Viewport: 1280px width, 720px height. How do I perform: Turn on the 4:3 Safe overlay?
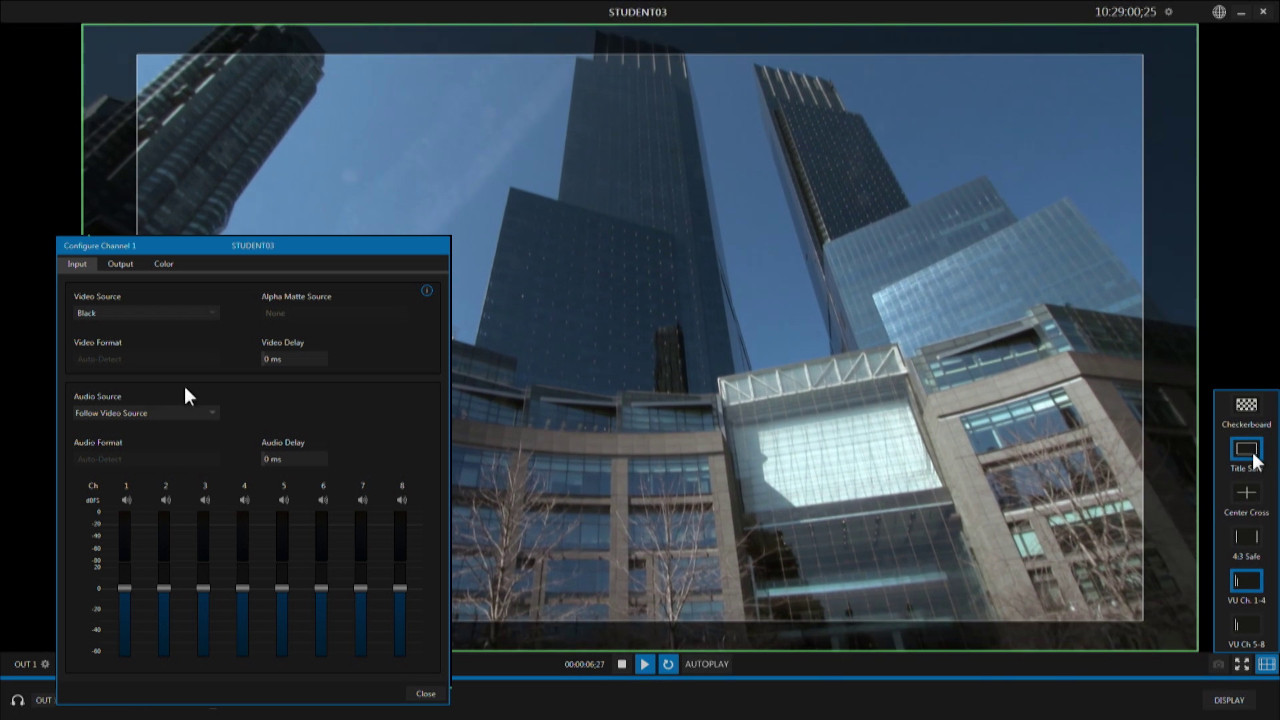pos(1246,537)
